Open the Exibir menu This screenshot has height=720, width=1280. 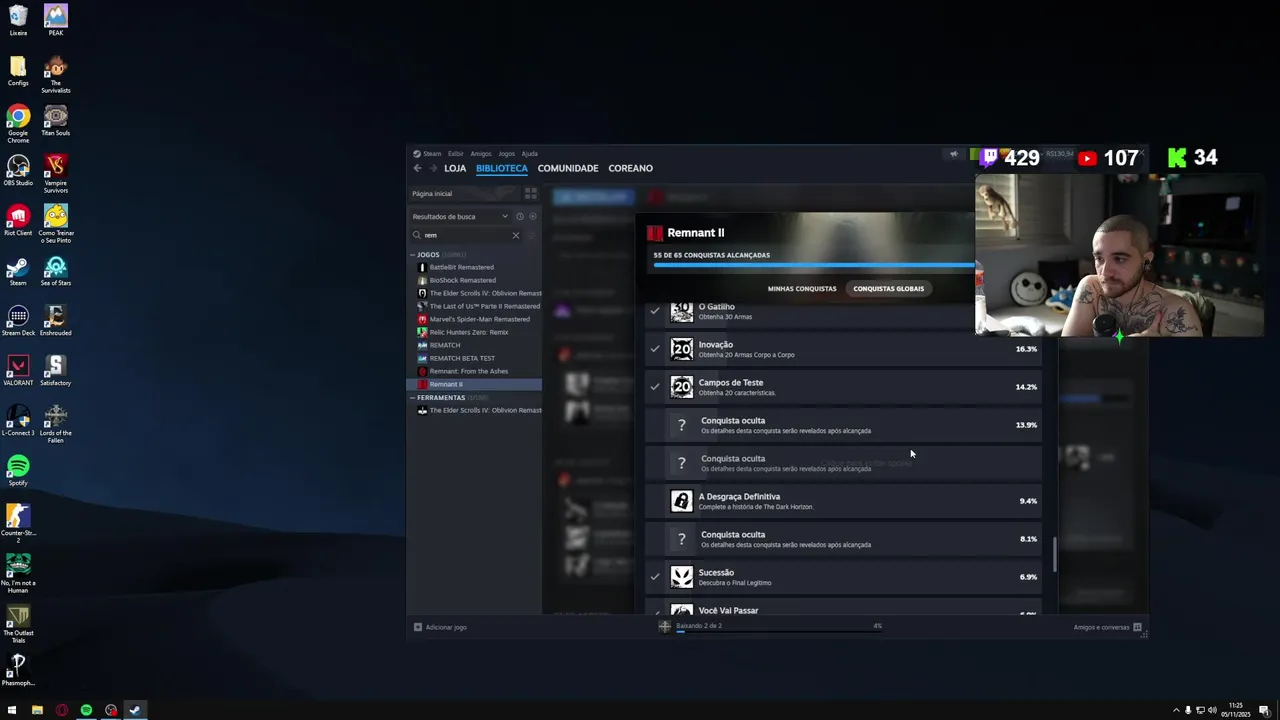pyautogui.click(x=455, y=154)
